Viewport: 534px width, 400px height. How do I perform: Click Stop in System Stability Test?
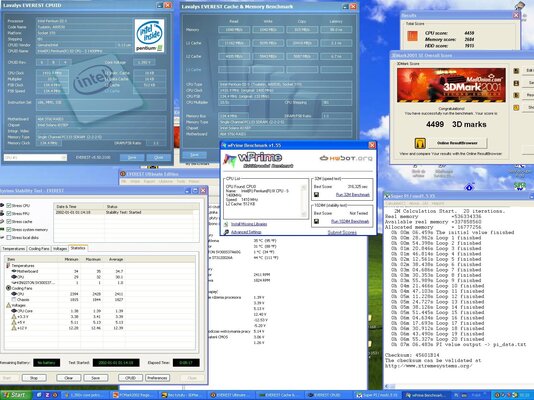[x=34, y=378]
